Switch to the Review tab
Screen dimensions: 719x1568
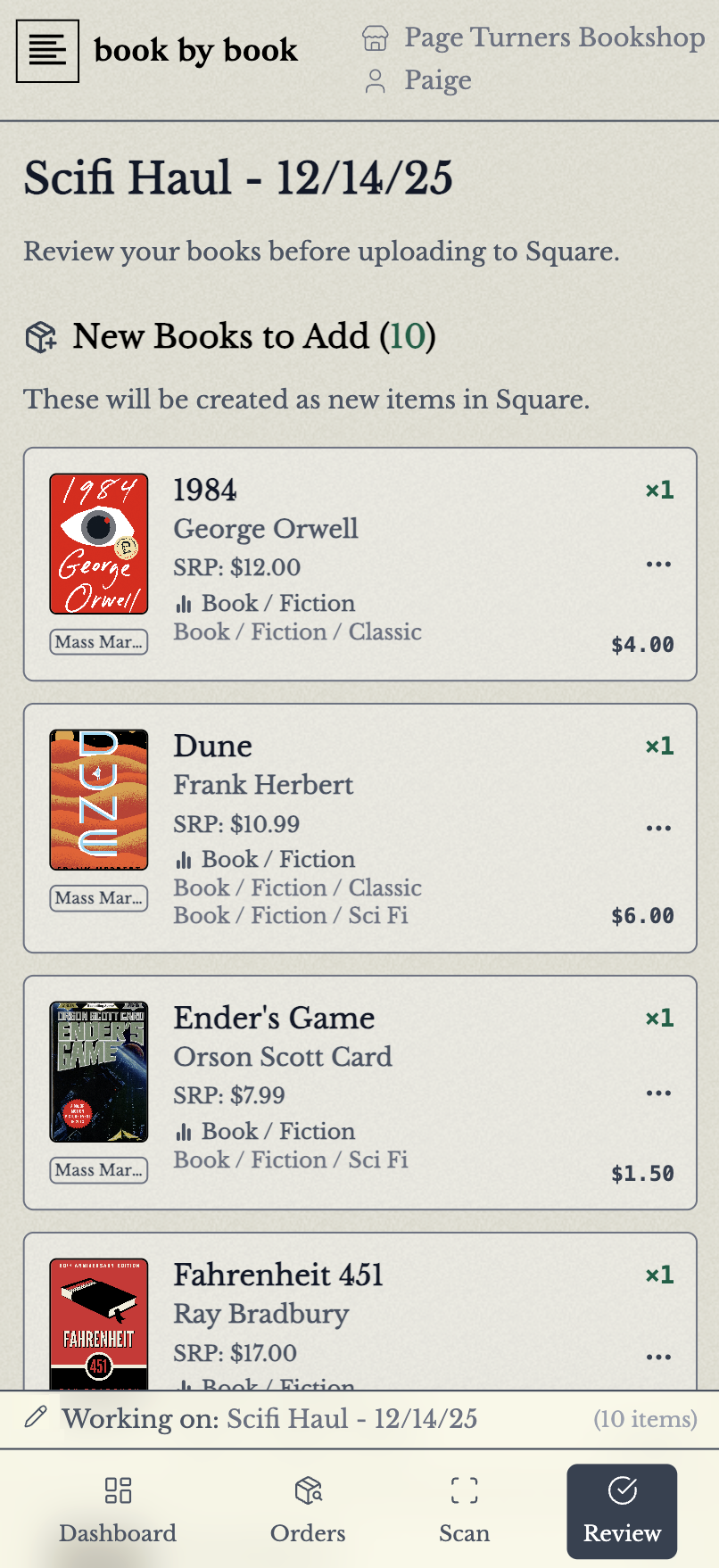tap(622, 1512)
